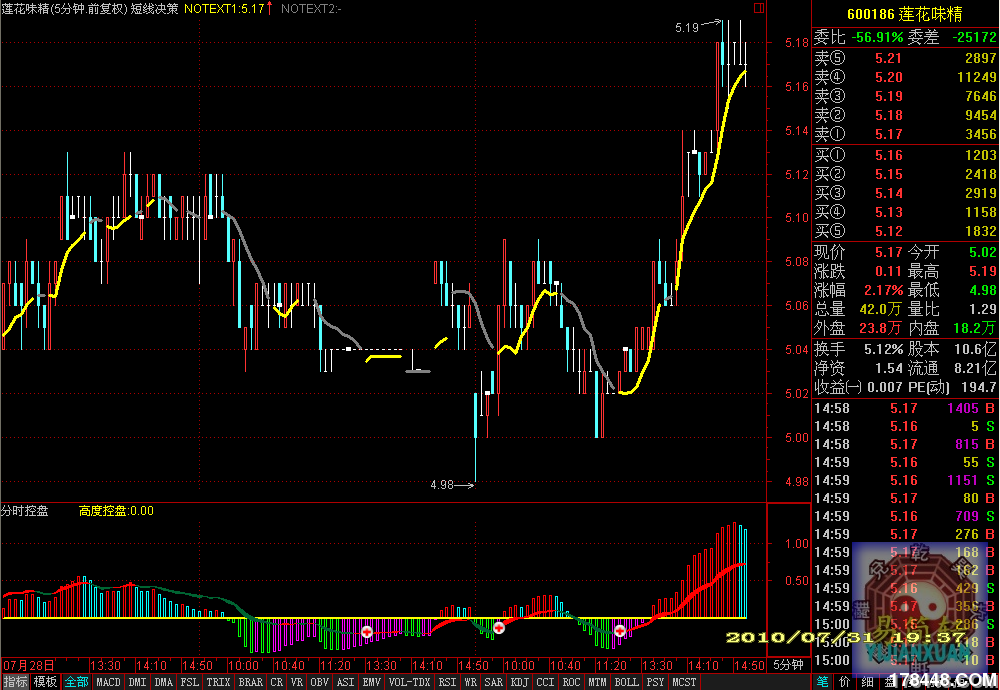Open the 分时控盘 sub-indicator label

pyautogui.click(x=26, y=510)
